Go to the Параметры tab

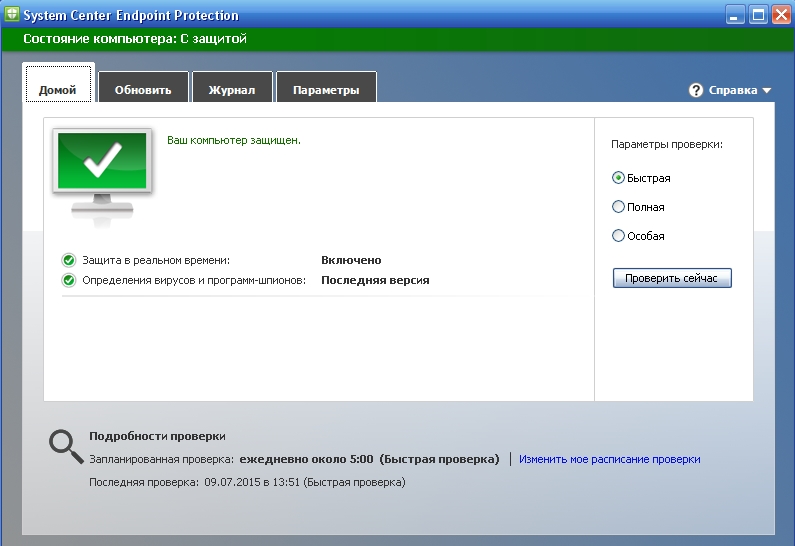click(326, 90)
